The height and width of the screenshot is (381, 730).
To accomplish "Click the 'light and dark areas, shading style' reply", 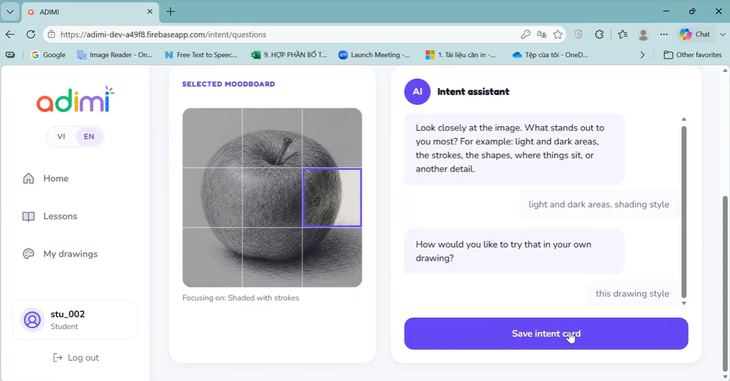I will coord(599,204).
